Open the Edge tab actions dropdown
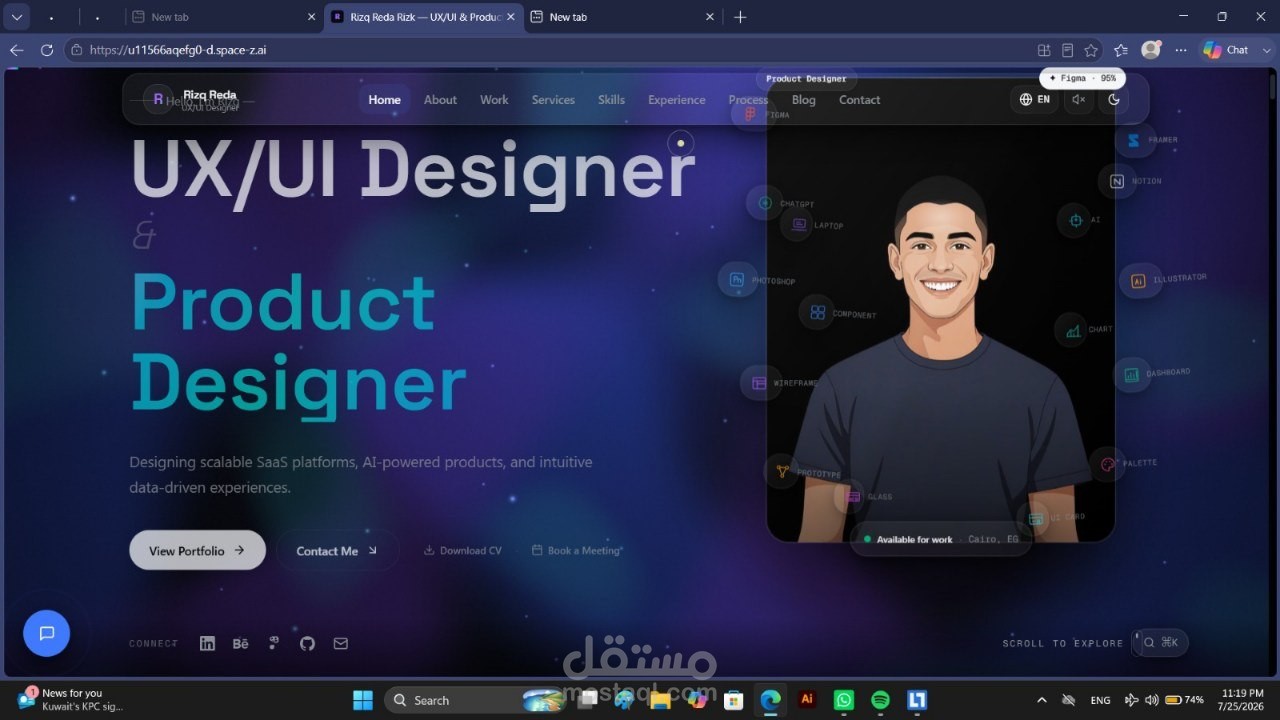1280x720 pixels. [17, 17]
